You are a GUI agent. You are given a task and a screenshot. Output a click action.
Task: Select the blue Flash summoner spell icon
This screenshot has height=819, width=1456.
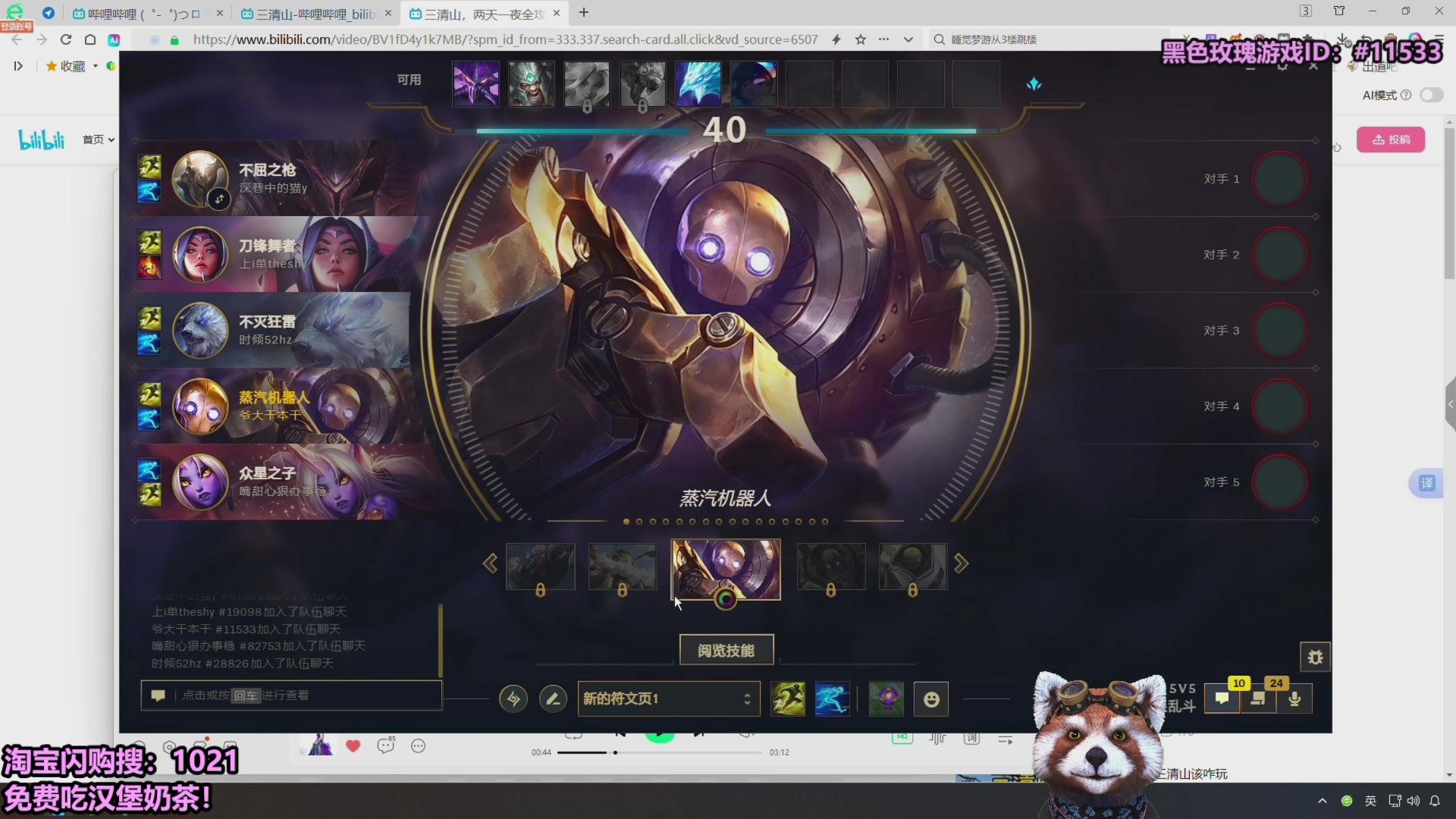832,698
